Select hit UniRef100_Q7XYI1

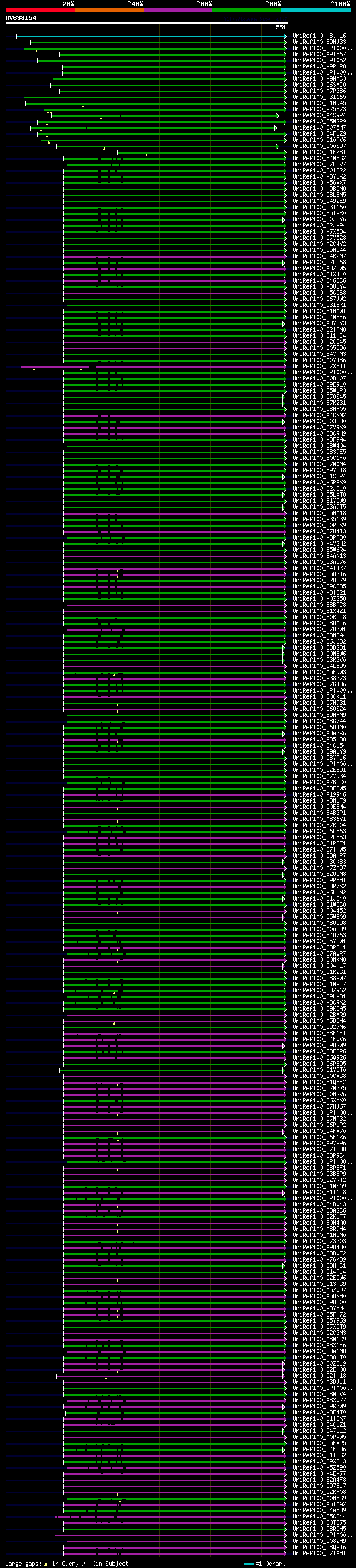(x=319, y=367)
